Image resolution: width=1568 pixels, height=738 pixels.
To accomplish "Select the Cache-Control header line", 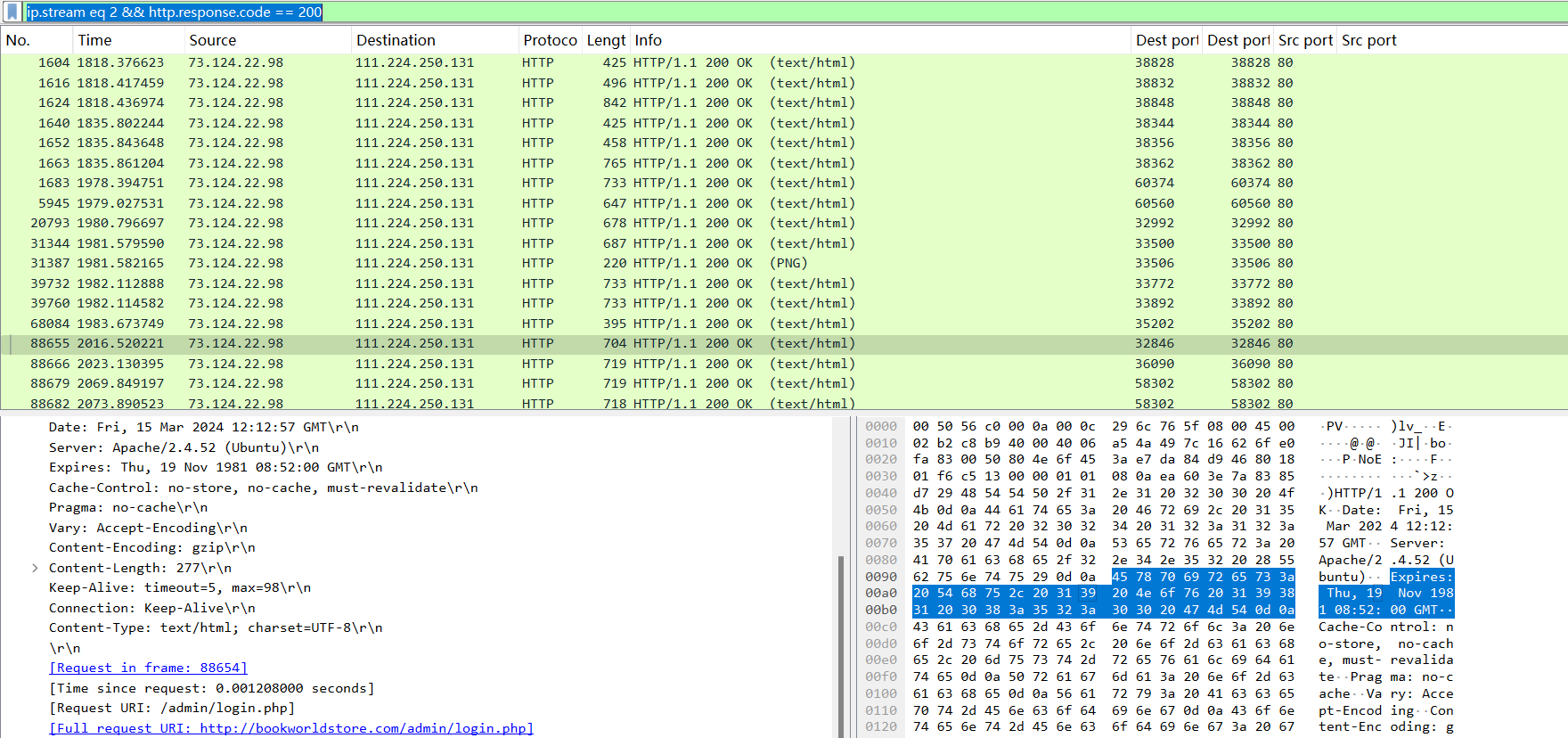I will pyautogui.click(x=264, y=488).
